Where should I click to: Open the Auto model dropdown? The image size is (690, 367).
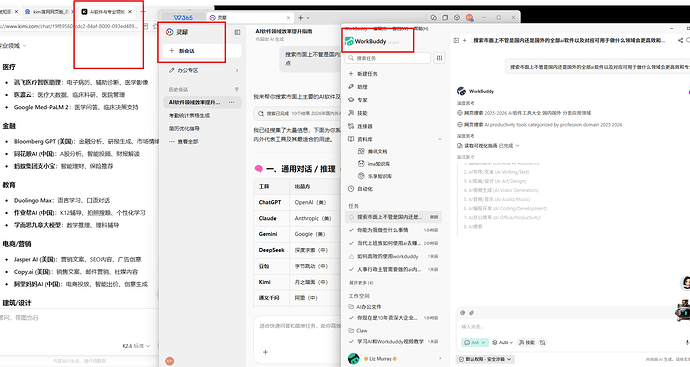503,342
